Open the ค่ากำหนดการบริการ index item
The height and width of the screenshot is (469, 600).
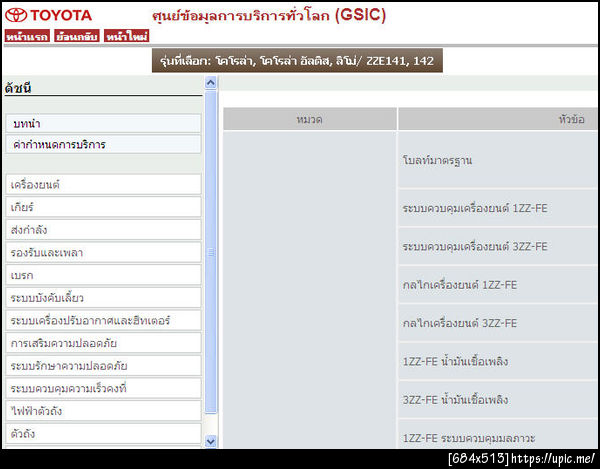pos(103,144)
